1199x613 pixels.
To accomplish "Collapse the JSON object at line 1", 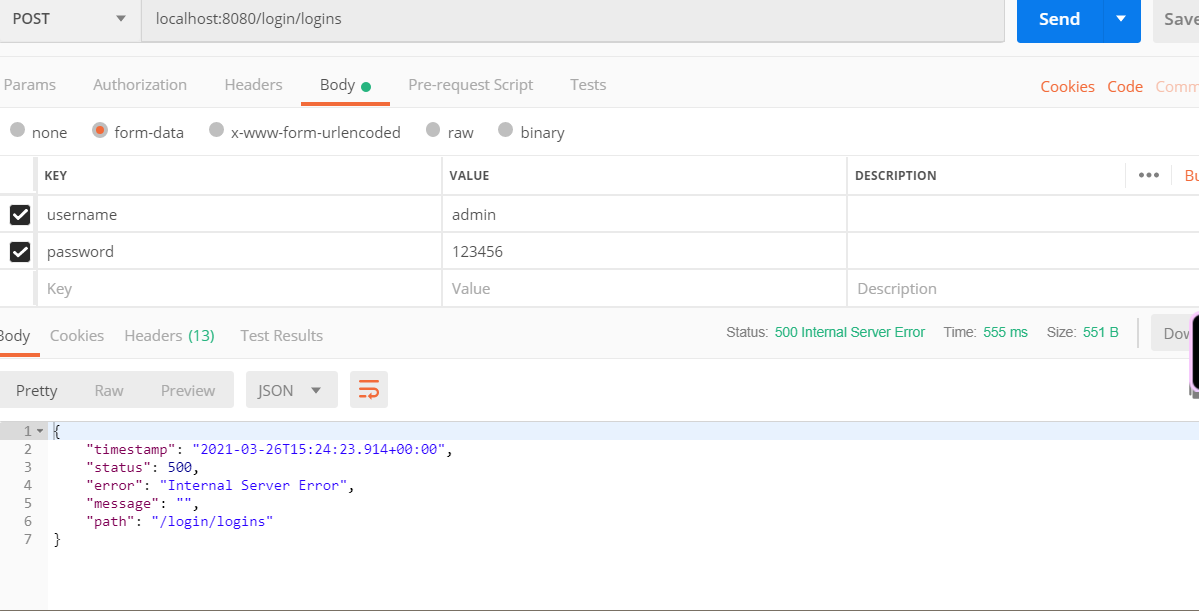I will pos(40,432).
